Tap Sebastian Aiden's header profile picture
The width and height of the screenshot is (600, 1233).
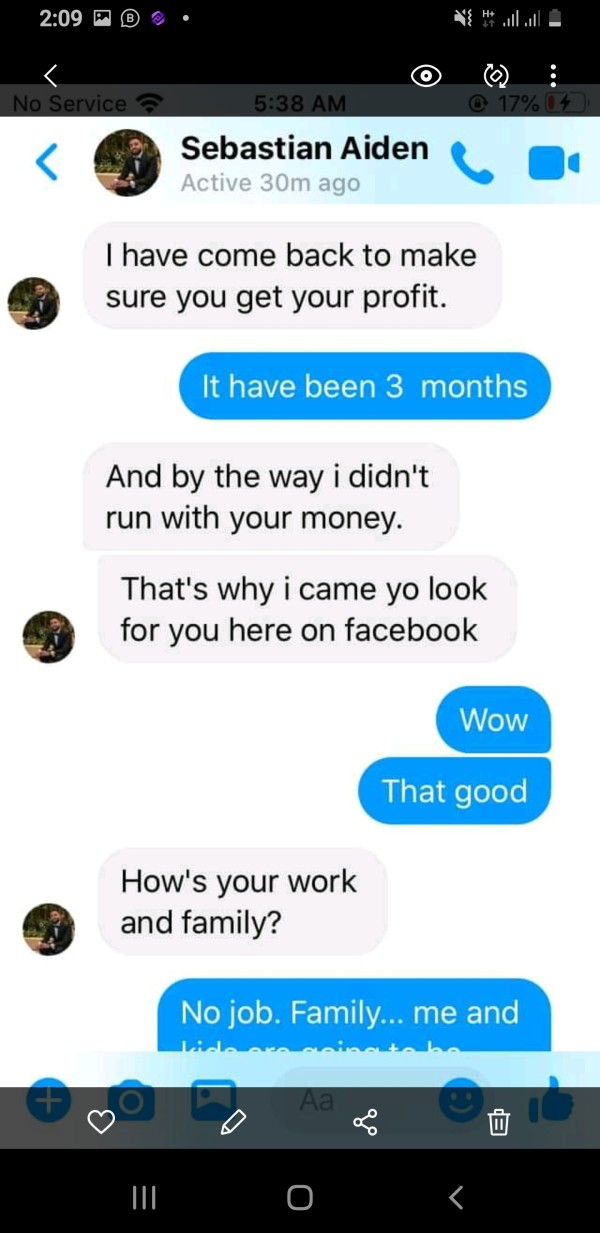coord(127,163)
